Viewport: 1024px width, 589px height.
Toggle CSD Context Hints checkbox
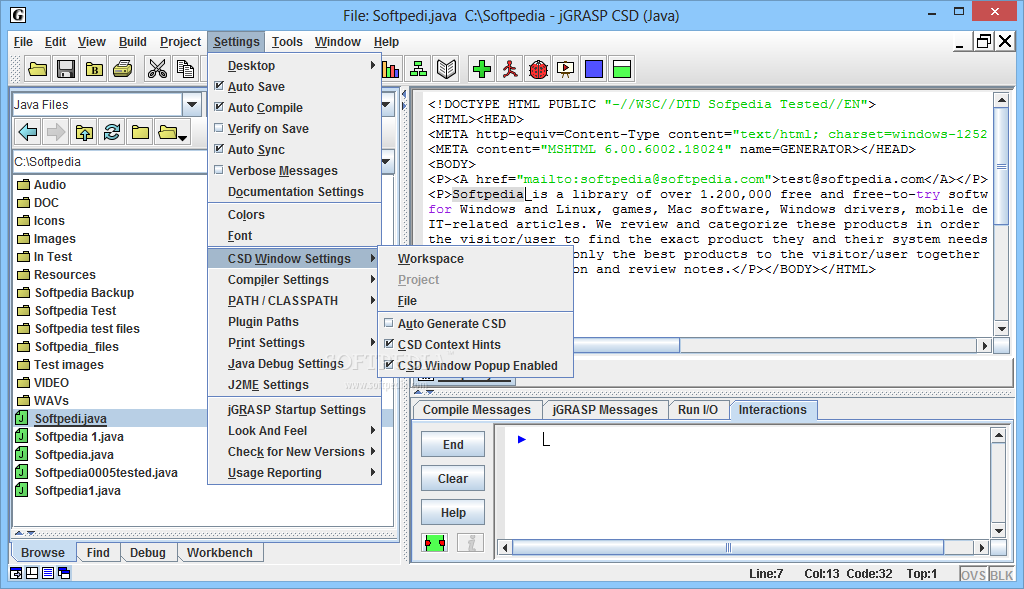coord(389,343)
